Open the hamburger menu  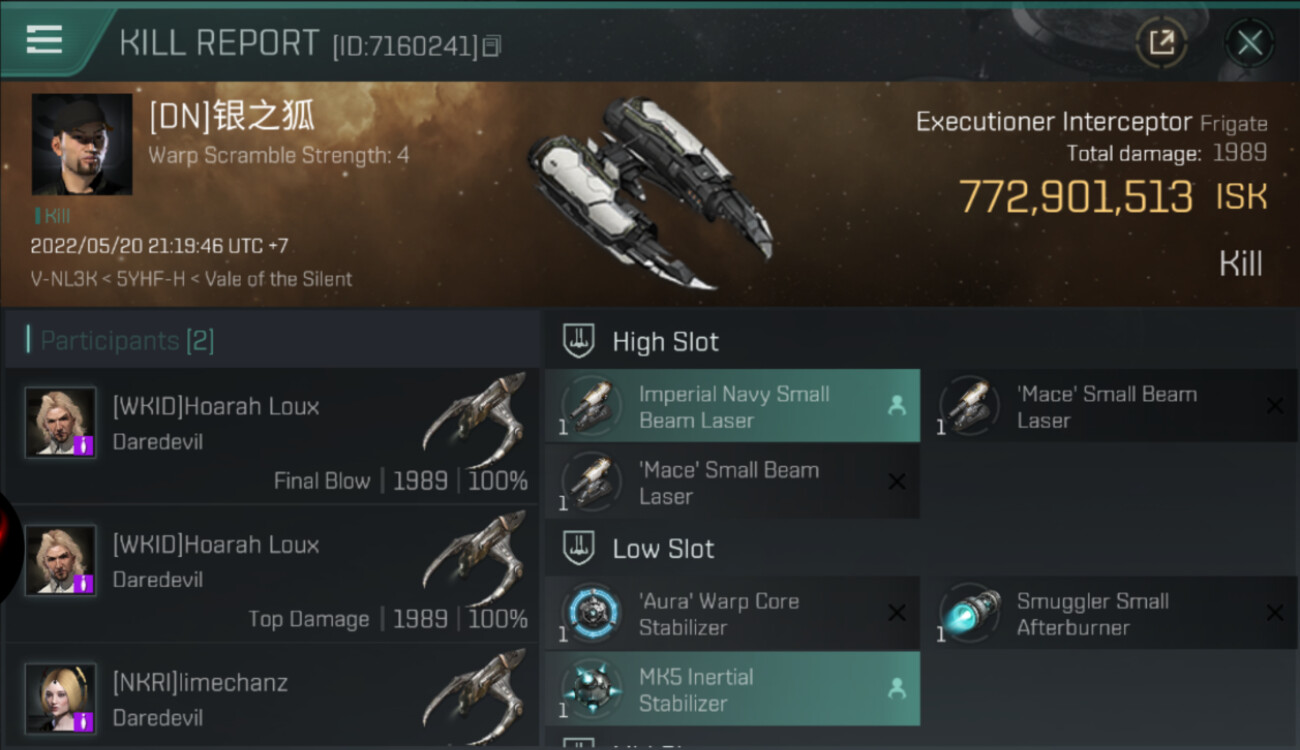coord(44,40)
